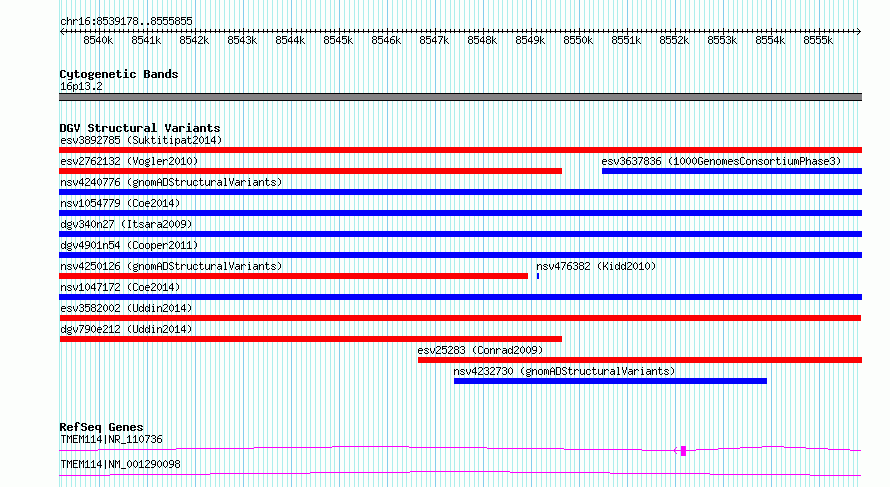Click the DGV Structural Variants track heading

click(140, 128)
